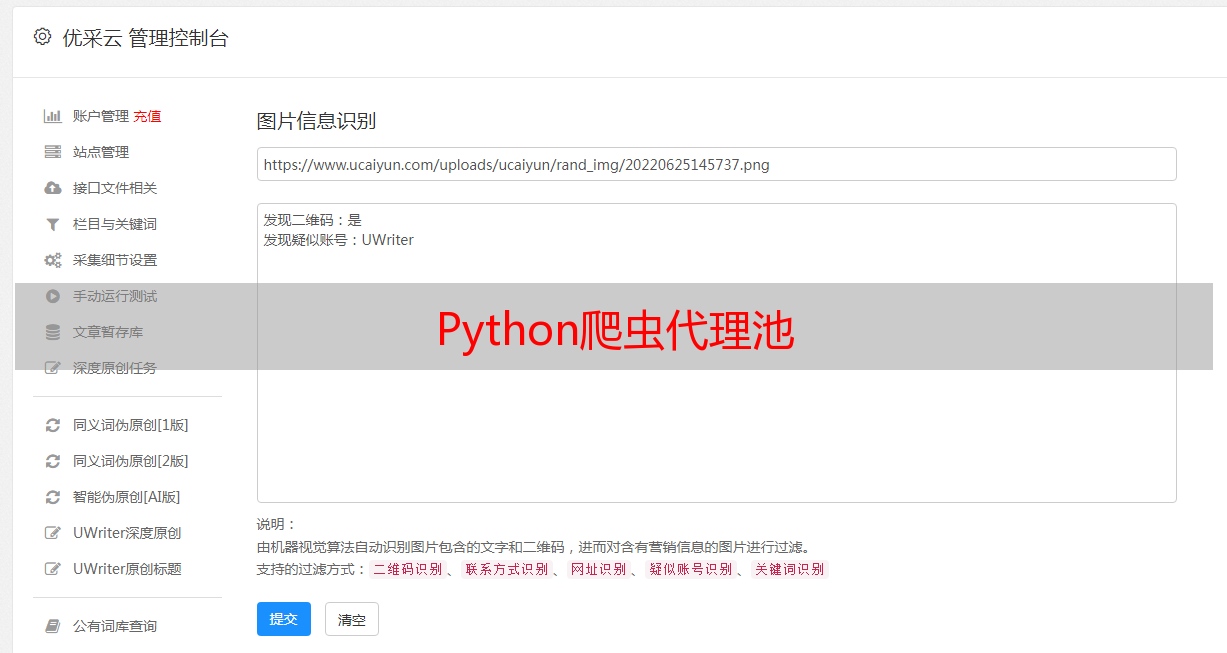Click the gears icon next to 采集细节设置
Screen dimensions: 1227x653
coord(53,260)
